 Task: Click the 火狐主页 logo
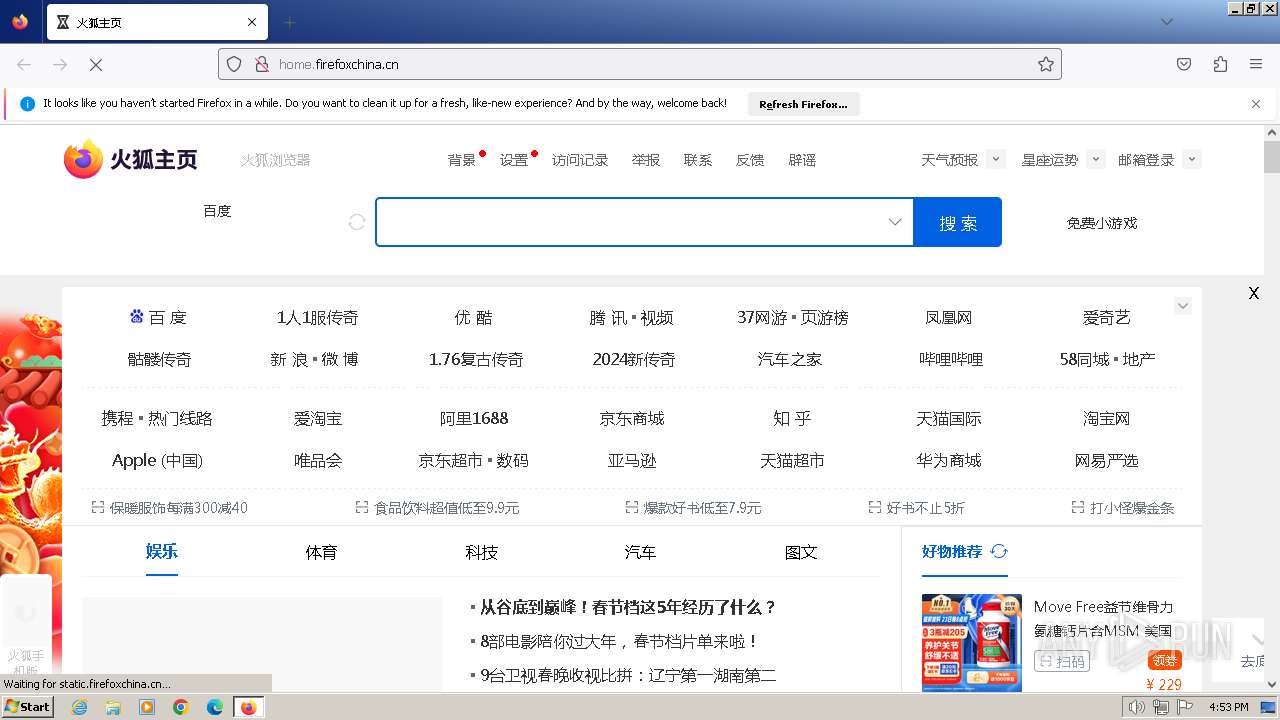tap(131, 159)
